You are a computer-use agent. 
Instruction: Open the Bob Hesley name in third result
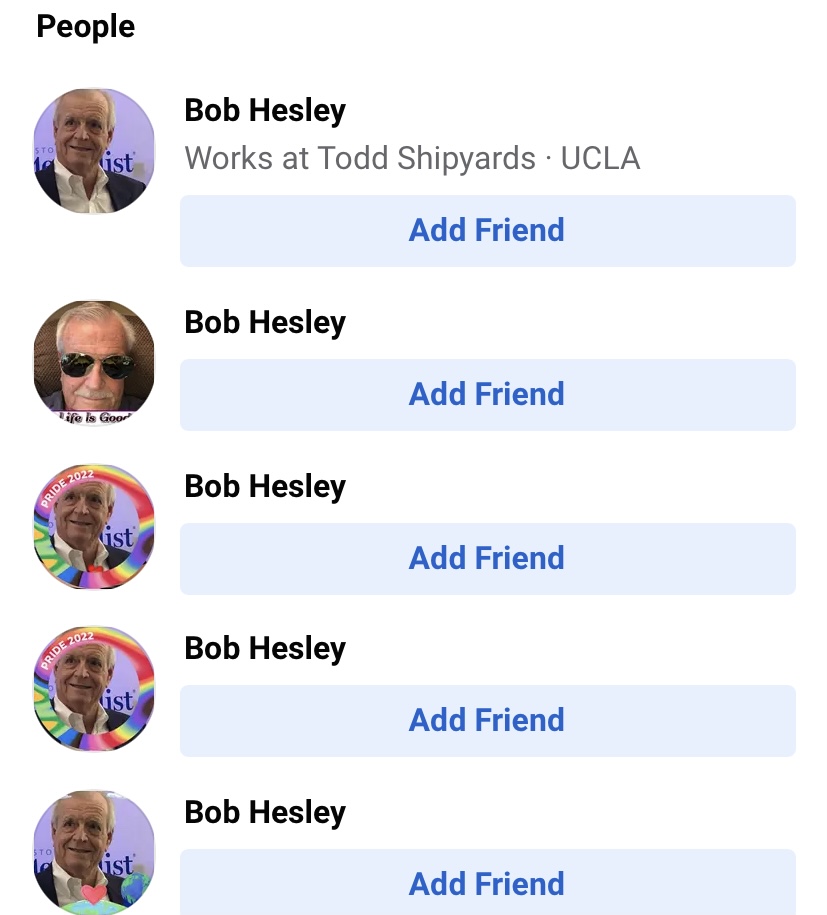tap(265, 486)
